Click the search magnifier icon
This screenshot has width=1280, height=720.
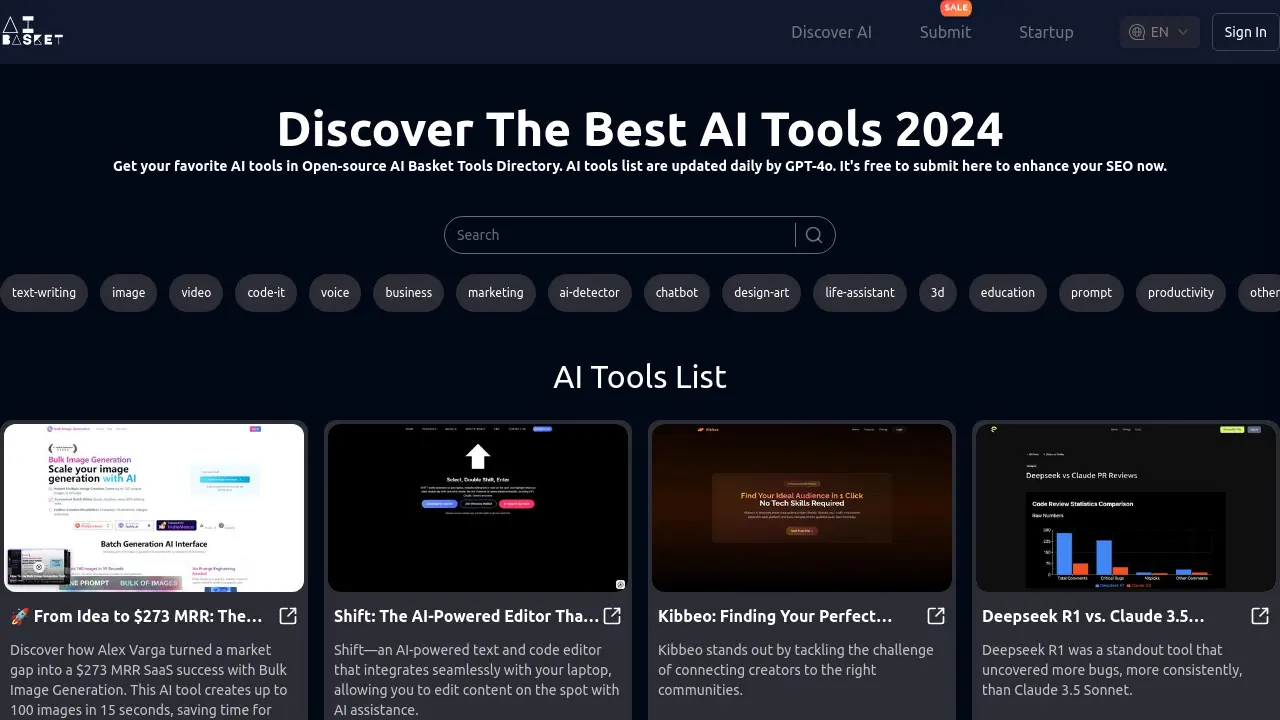click(814, 235)
